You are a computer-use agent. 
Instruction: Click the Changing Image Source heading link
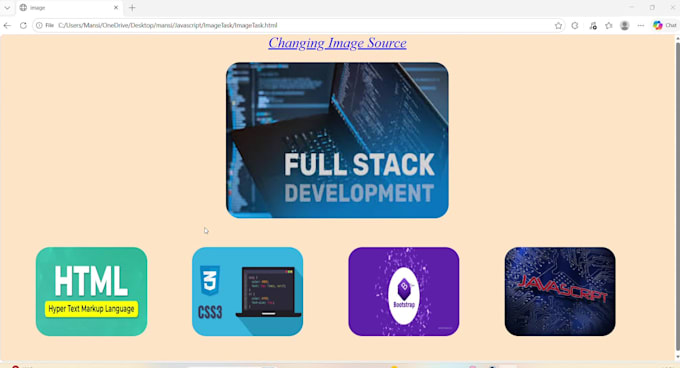coord(337,43)
